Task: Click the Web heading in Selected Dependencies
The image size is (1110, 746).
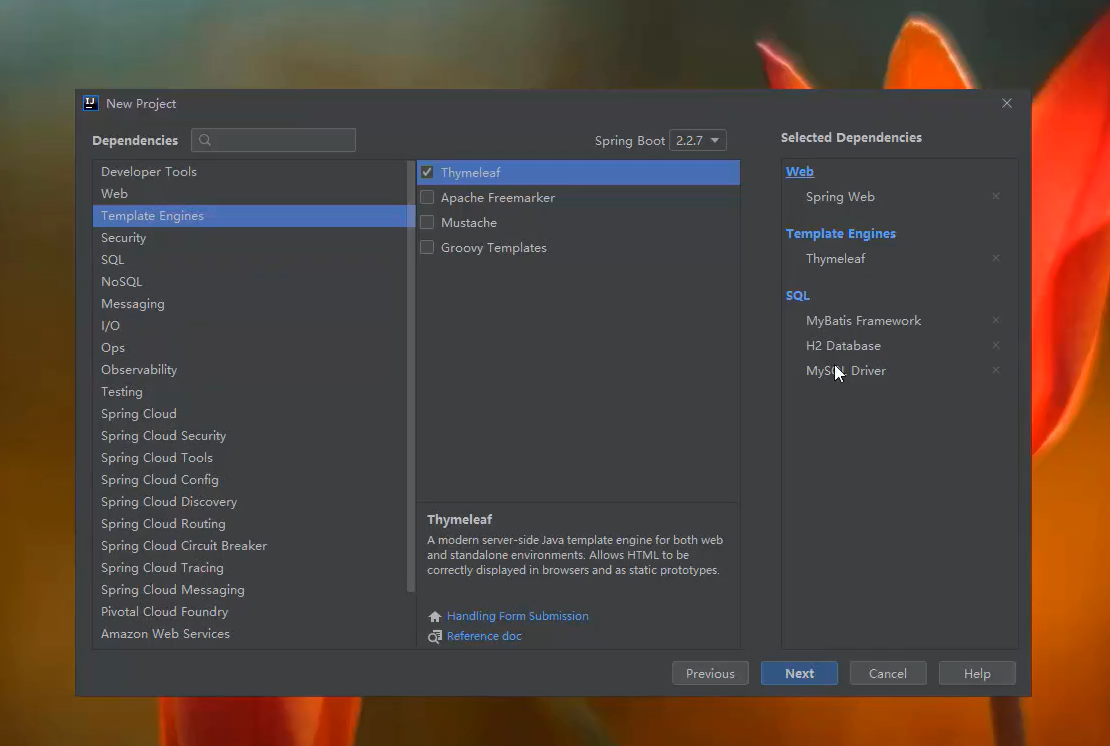Action: [x=799, y=171]
